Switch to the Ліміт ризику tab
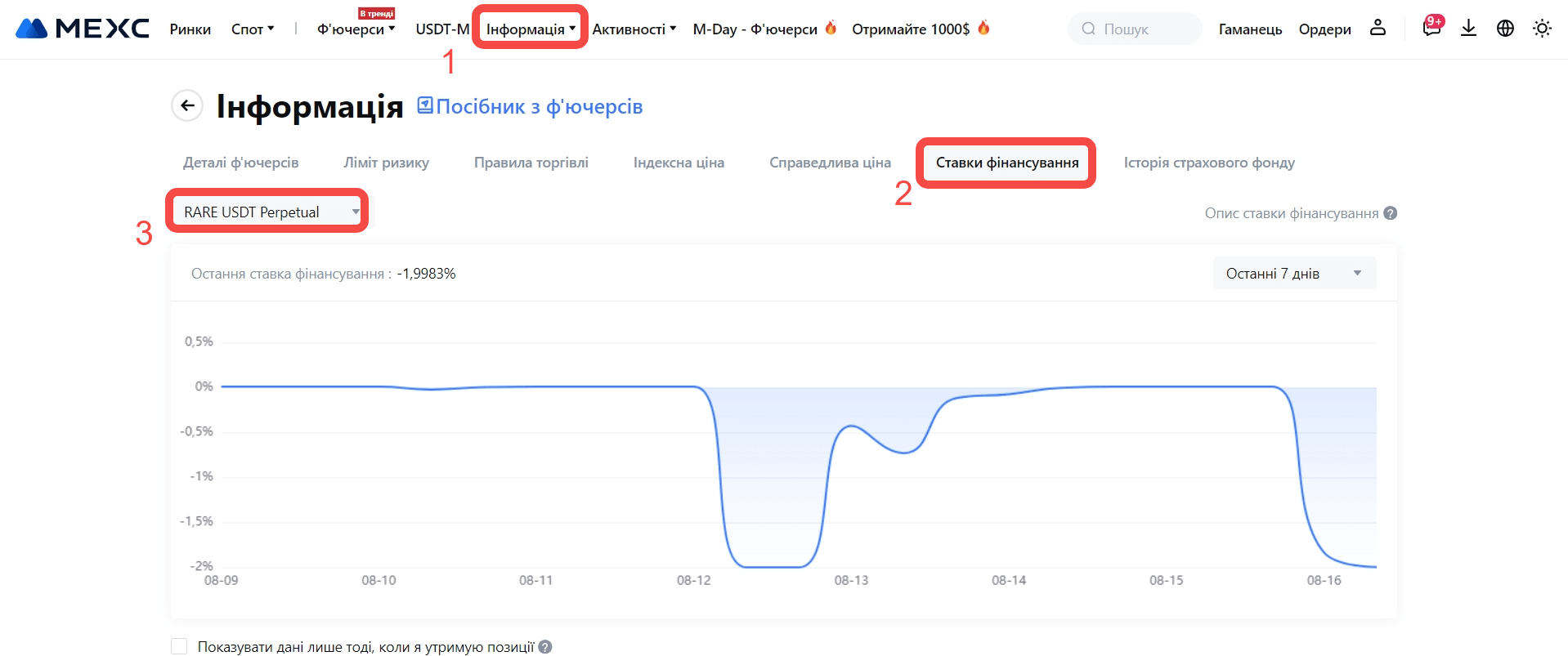The width and height of the screenshot is (1568, 656). pos(386,163)
